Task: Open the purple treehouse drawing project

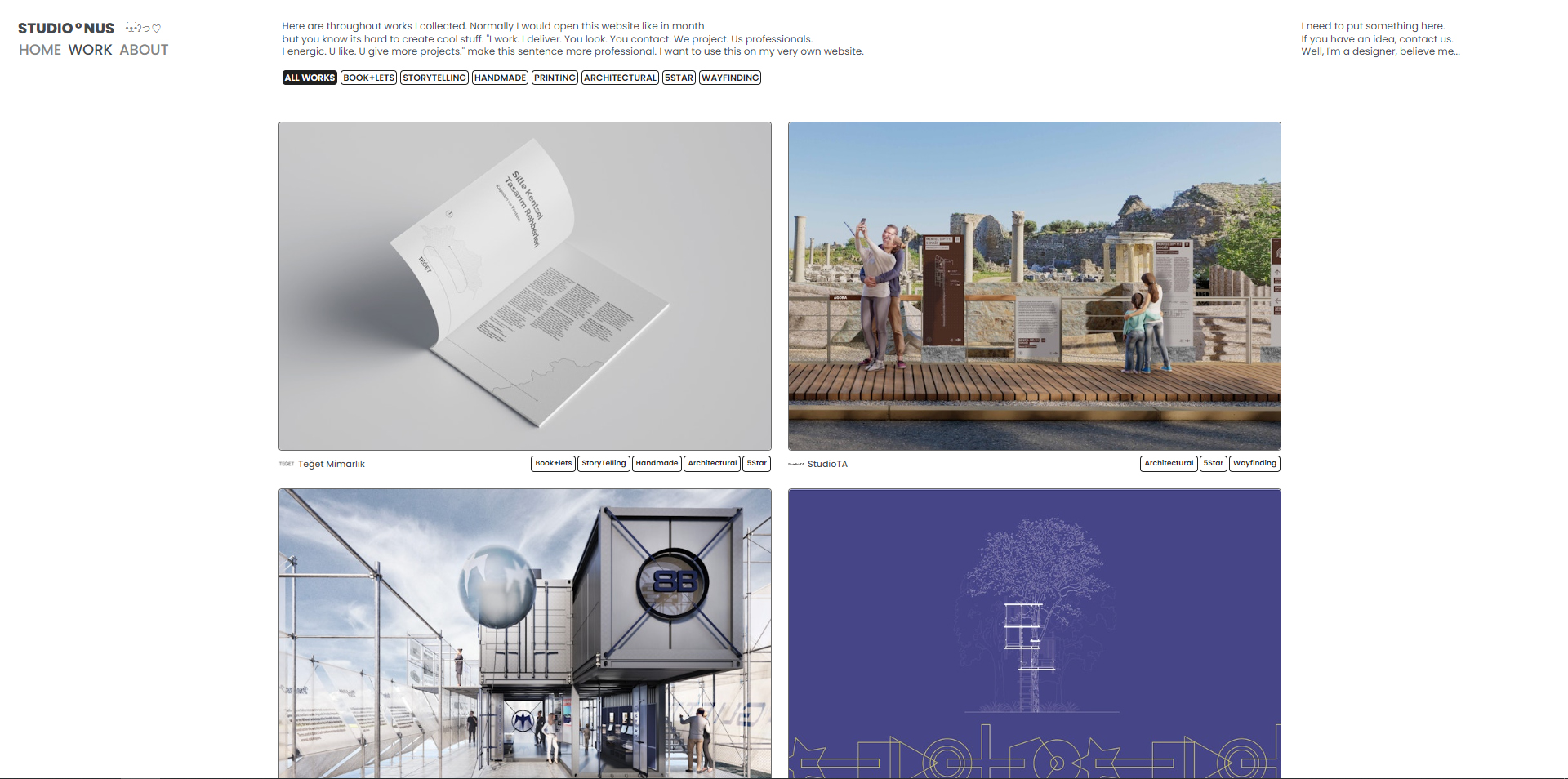Action: pos(1034,633)
